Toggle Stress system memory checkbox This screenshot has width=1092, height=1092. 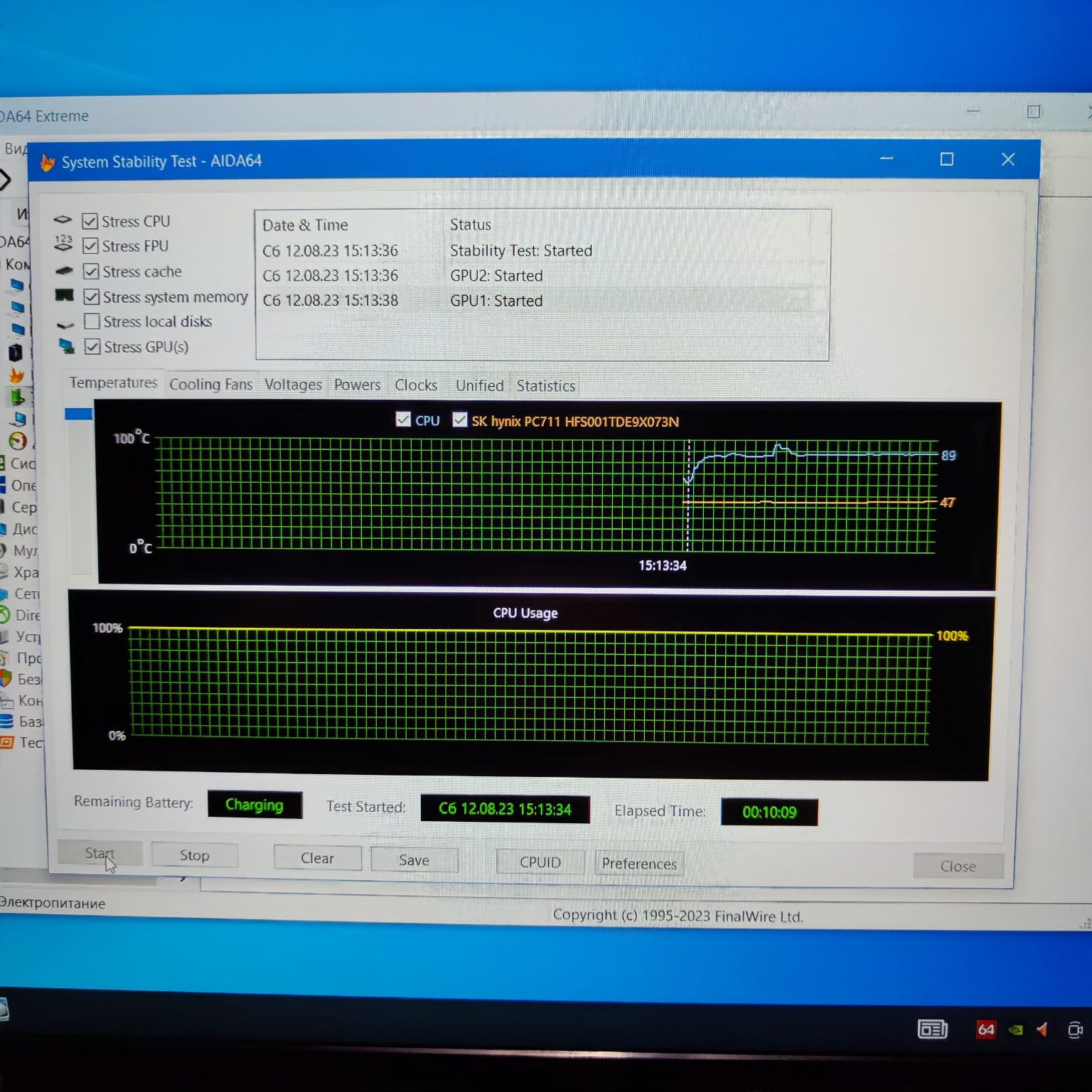(92, 296)
